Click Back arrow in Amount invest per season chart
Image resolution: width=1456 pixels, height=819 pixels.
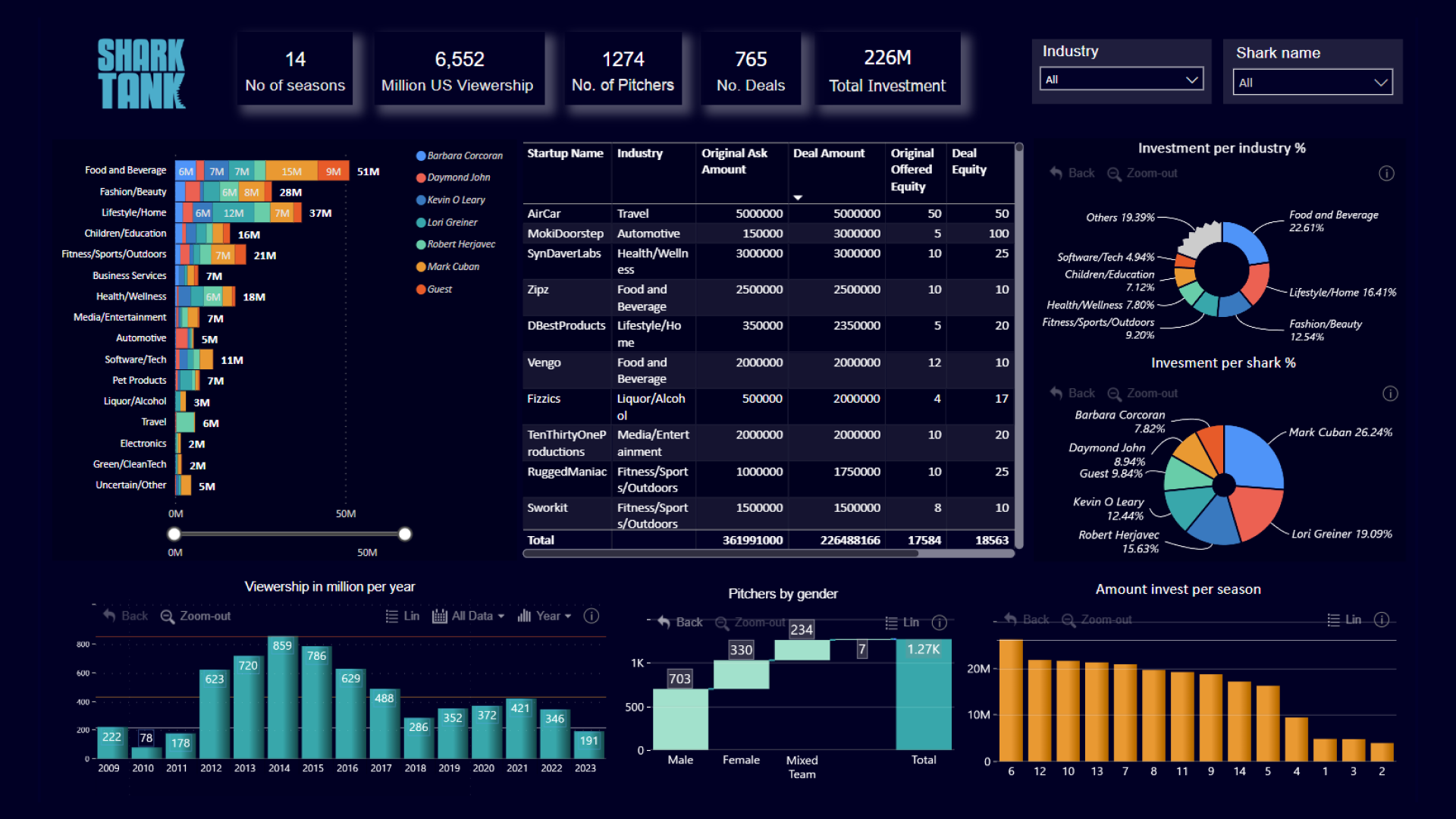[x=1010, y=620]
